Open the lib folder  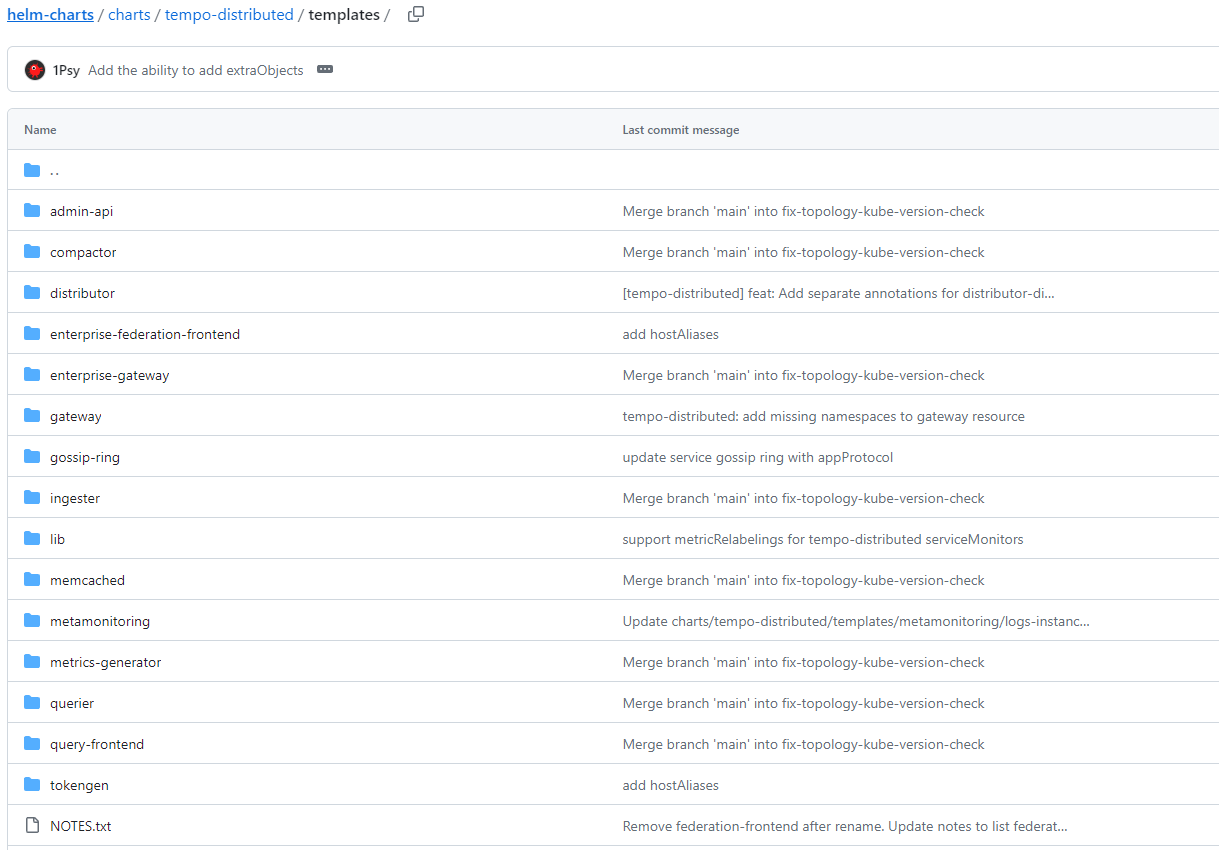[x=57, y=539]
